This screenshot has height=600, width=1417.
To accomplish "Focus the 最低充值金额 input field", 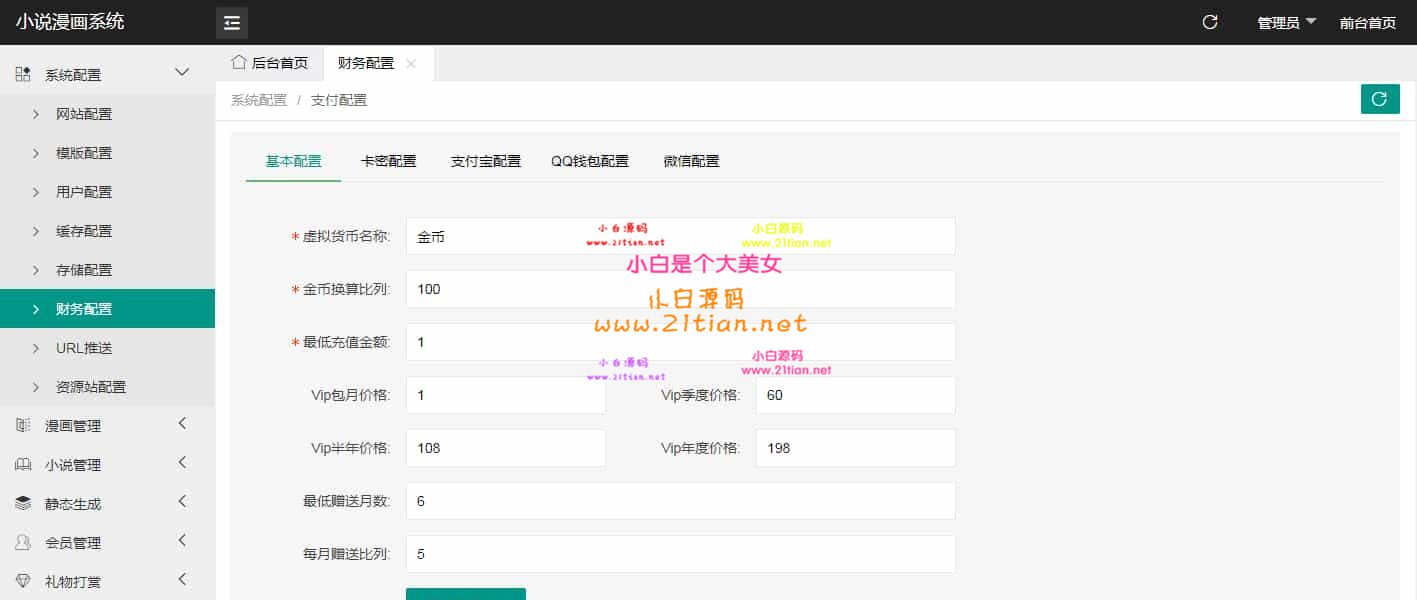I will pos(681,342).
